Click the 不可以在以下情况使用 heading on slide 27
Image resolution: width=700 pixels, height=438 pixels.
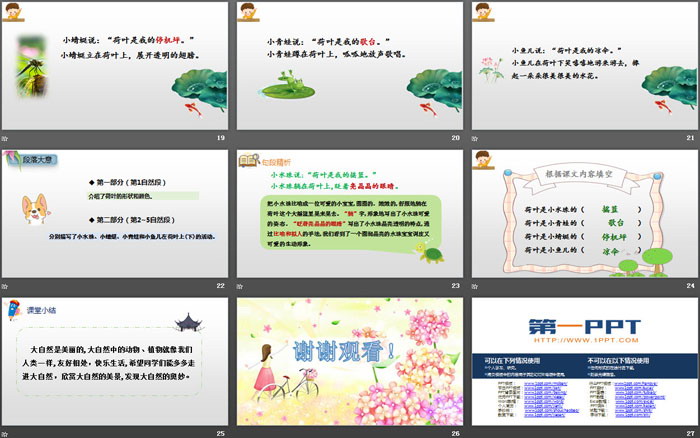pos(618,360)
